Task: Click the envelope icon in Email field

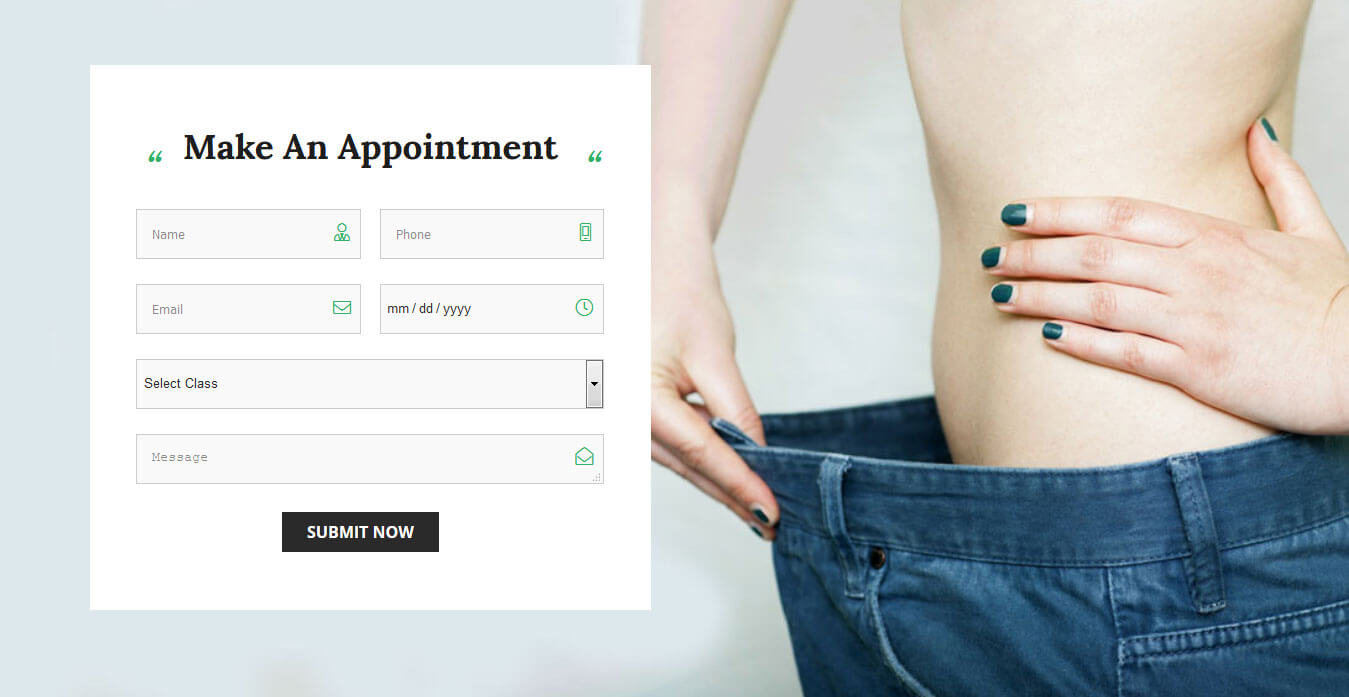Action: click(342, 308)
